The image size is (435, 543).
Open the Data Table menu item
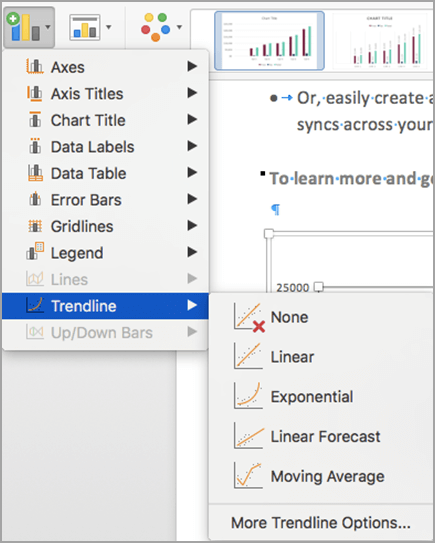tap(105, 173)
